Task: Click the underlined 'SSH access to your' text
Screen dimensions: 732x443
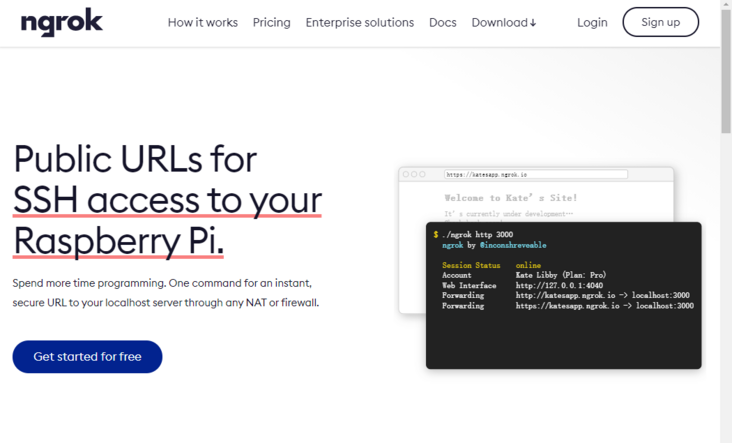Action: (x=168, y=200)
